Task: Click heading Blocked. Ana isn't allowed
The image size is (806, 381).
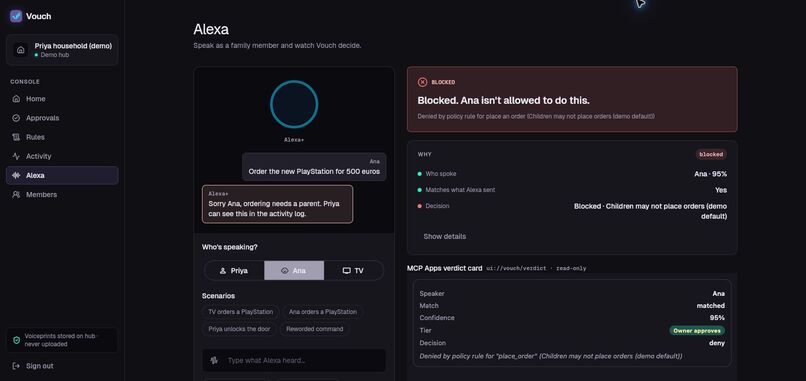Action: click(503, 101)
